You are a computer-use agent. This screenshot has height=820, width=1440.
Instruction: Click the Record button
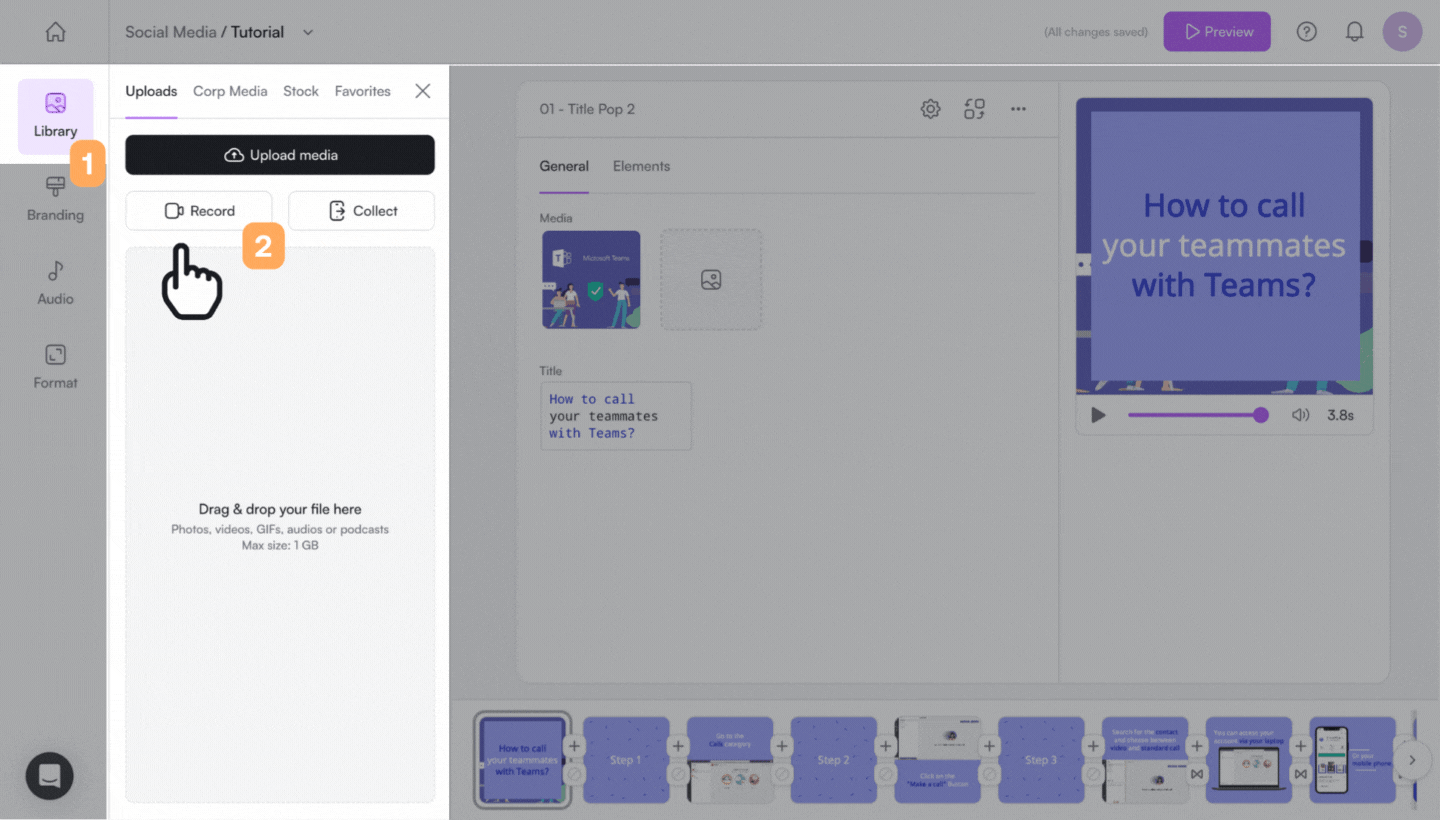[199, 211]
